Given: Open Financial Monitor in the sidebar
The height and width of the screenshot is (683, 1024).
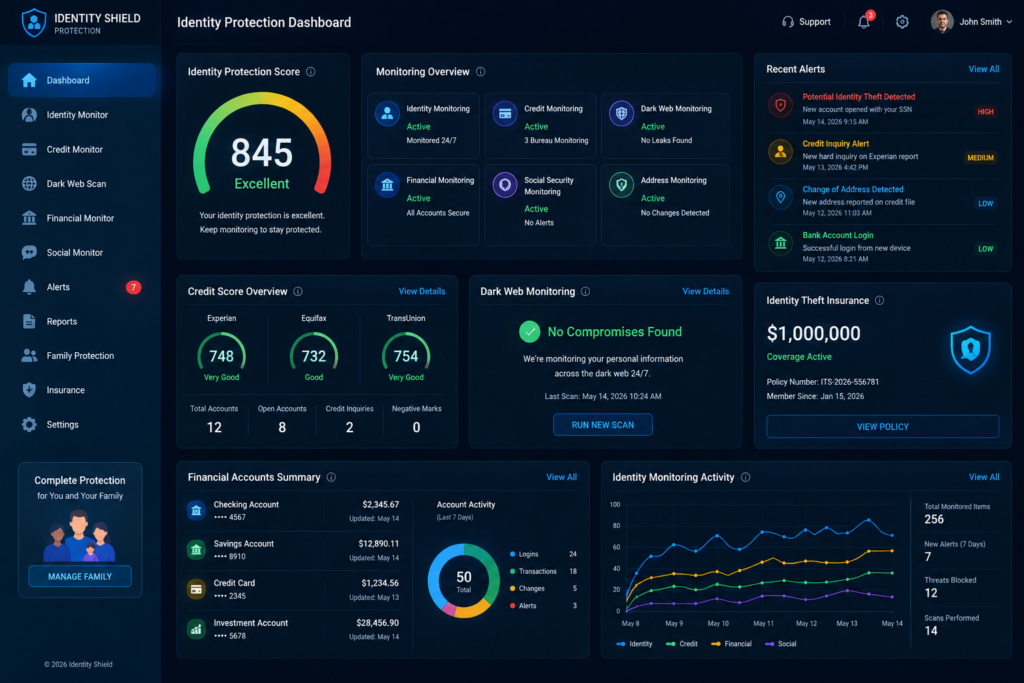Looking at the screenshot, I should pyautogui.click(x=82, y=218).
